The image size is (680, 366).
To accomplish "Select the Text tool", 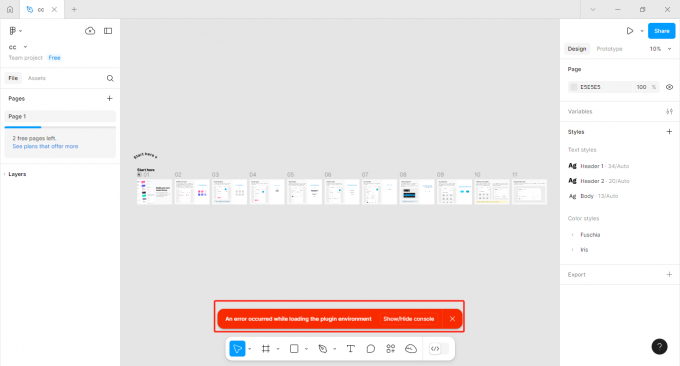I will [350, 349].
